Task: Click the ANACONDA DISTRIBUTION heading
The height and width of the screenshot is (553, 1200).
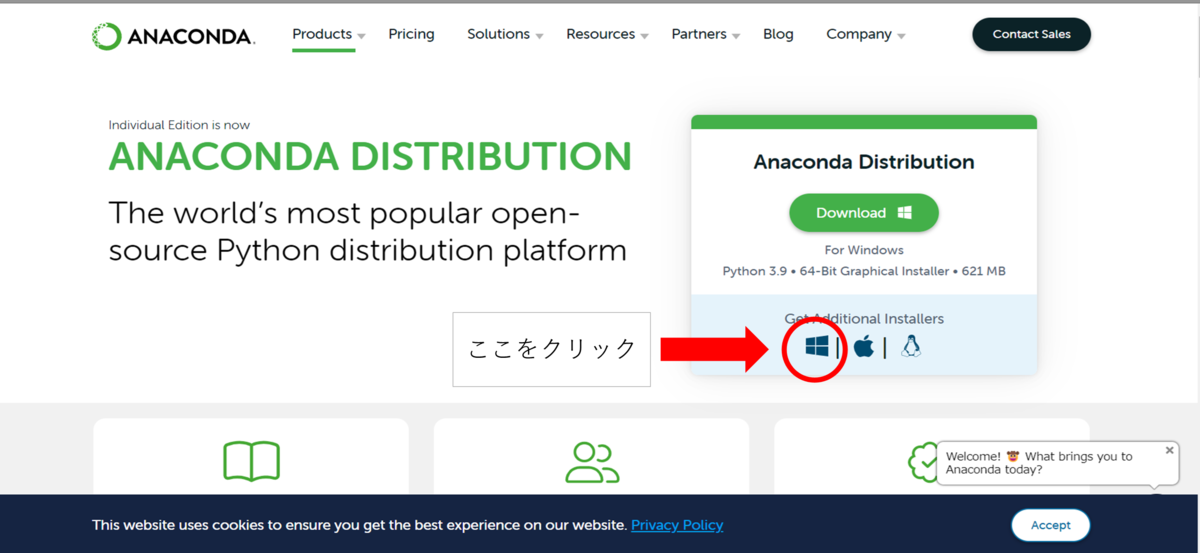Action: [370, 157]
